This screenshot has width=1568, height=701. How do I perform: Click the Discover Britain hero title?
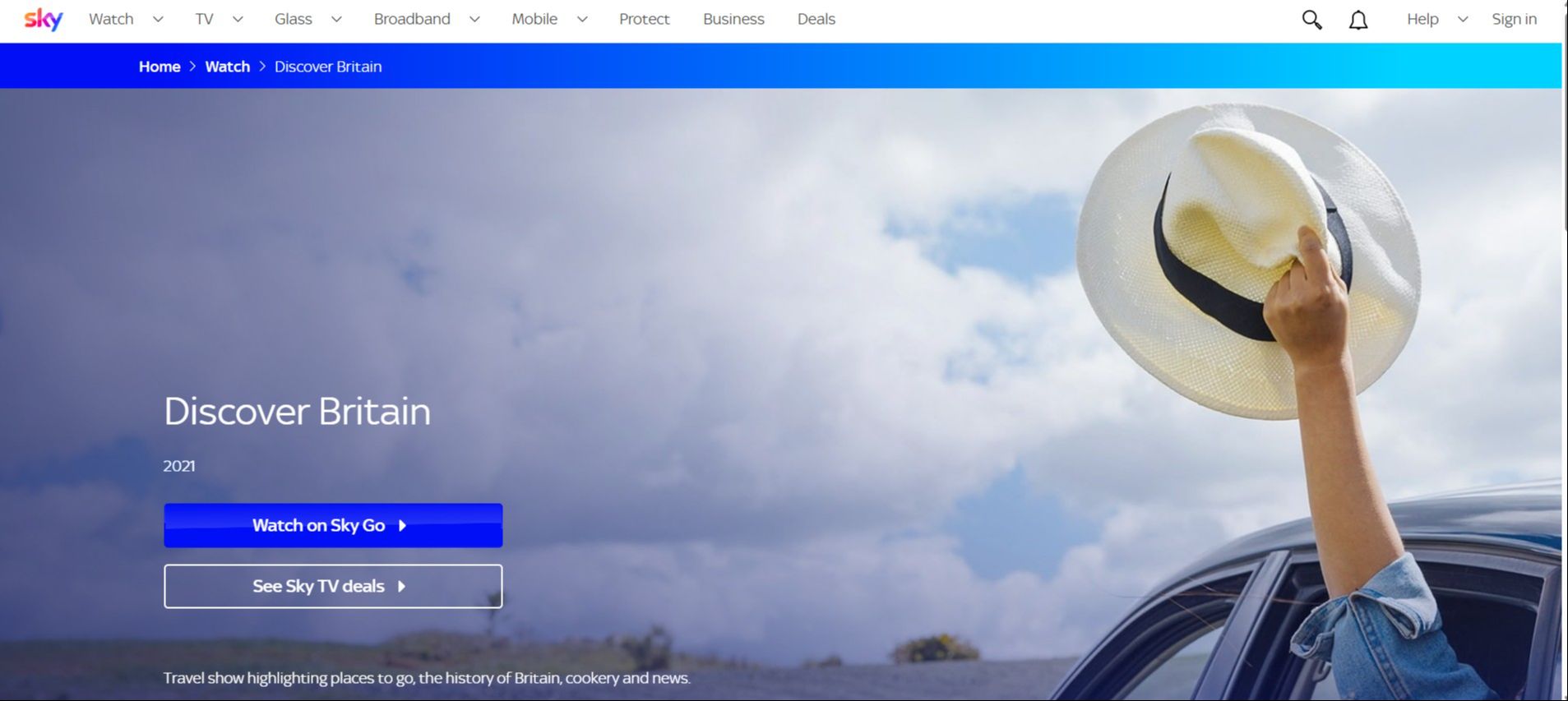click(297, 411)
